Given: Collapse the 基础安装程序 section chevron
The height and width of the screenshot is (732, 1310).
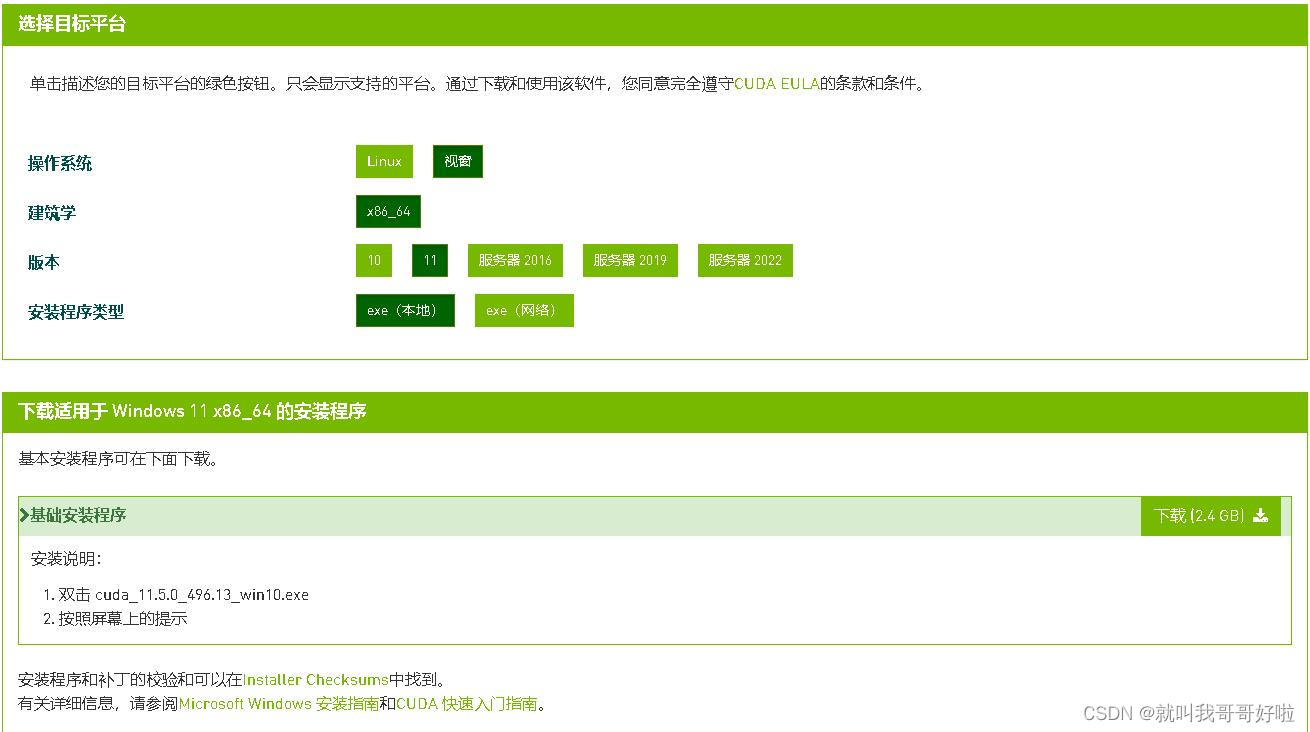Looking at the screenshot, I should 23,516.
